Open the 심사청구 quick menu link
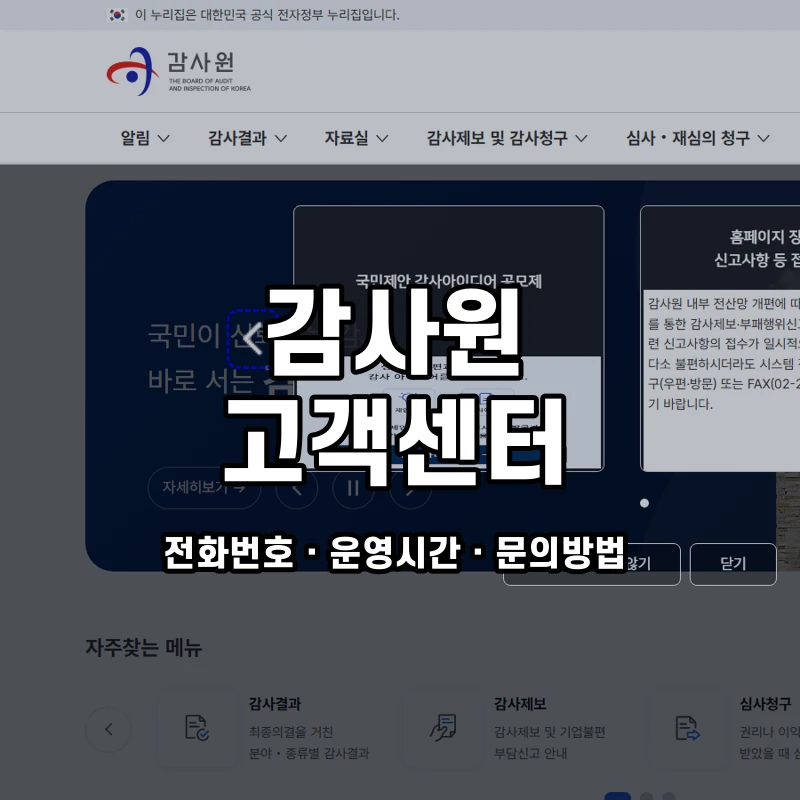The height and width of the screenshot is (800, 800). pos(765,704)
